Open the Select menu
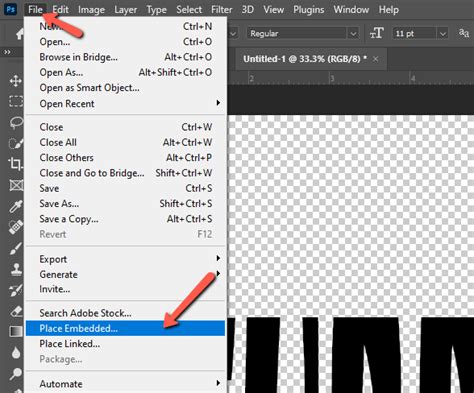The height and width of the screenshot is (393, 474). pos(189,10)
